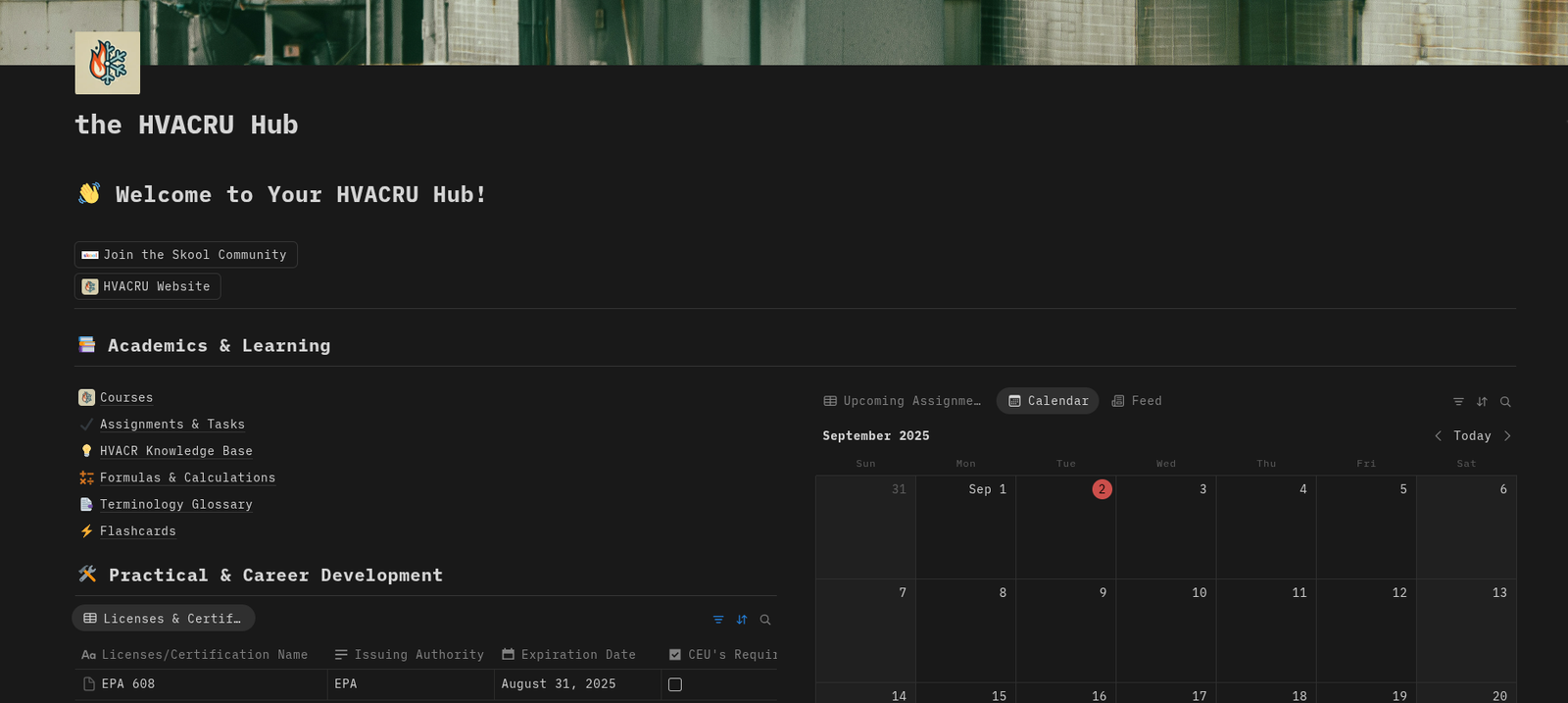Click the calendar search magnifier icon

click(1505, 402)
